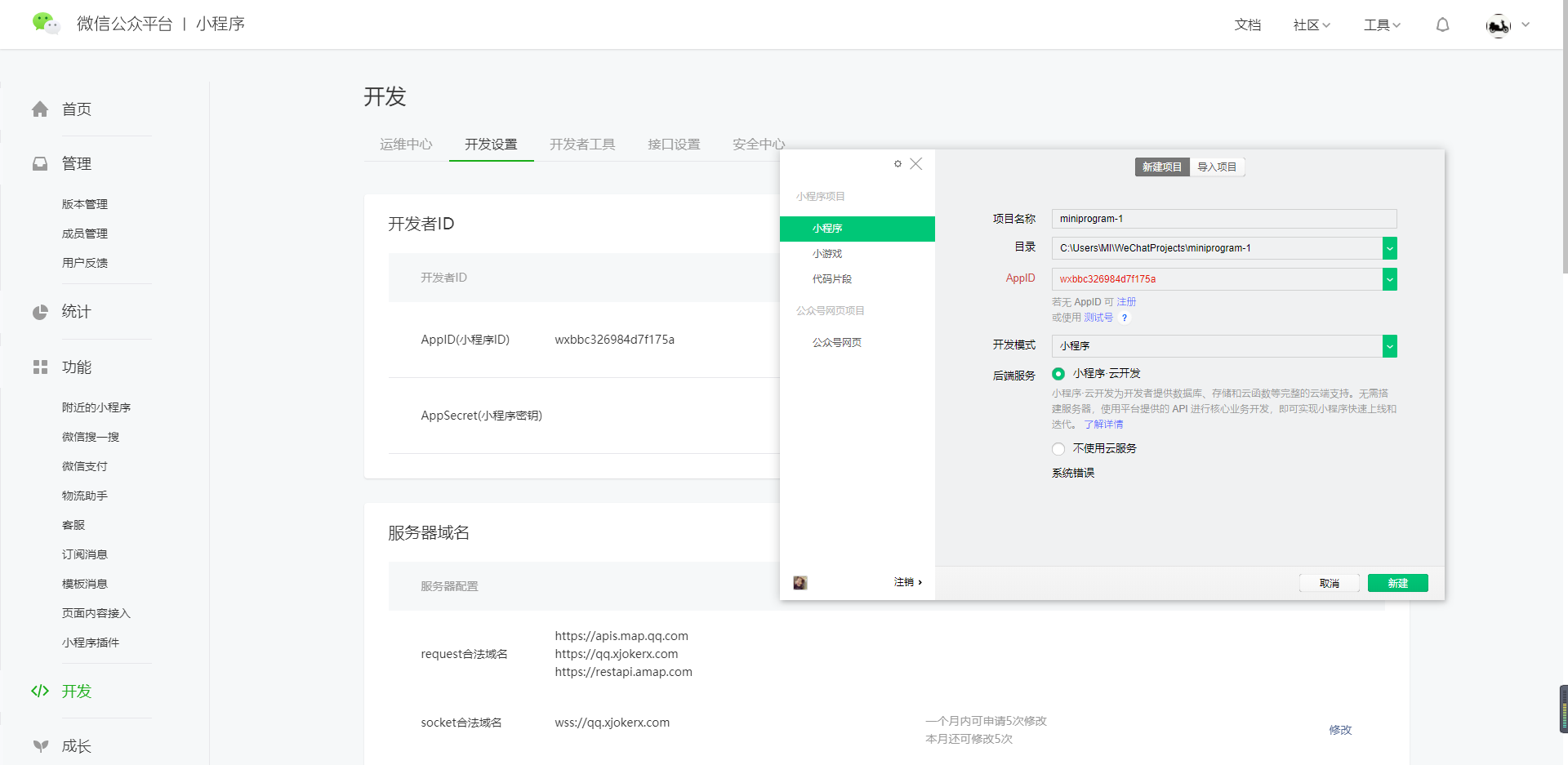Click wss://qq.xjokerx.com socket domain
This screenshot has height=765, width=1568.
[612, 723]
